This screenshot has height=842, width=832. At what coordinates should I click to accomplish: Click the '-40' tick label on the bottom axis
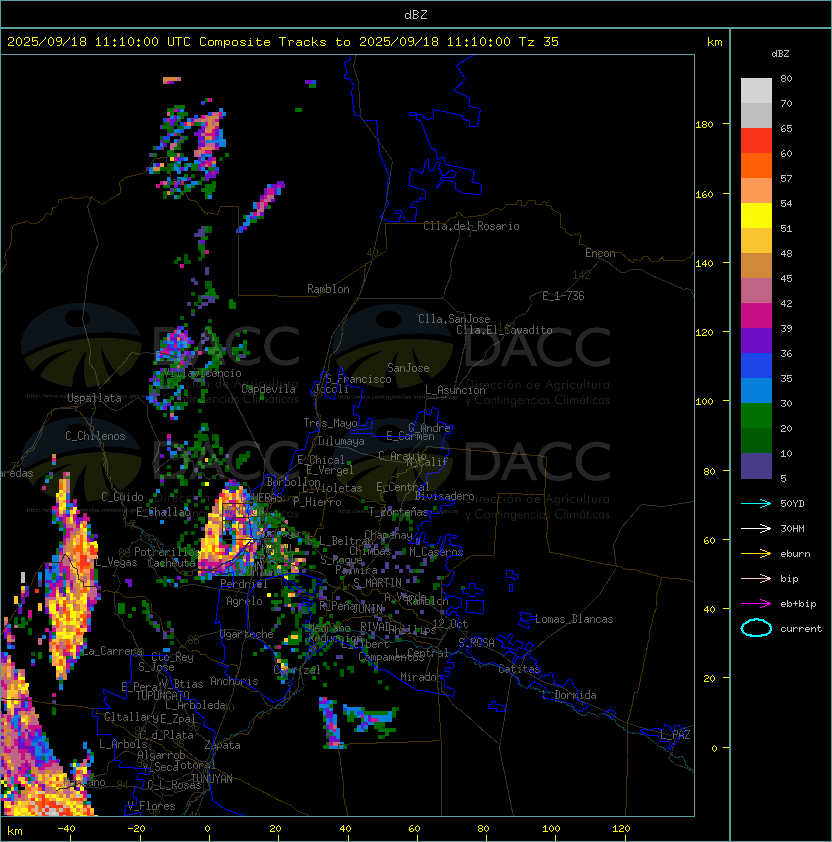tap(66, 829)
